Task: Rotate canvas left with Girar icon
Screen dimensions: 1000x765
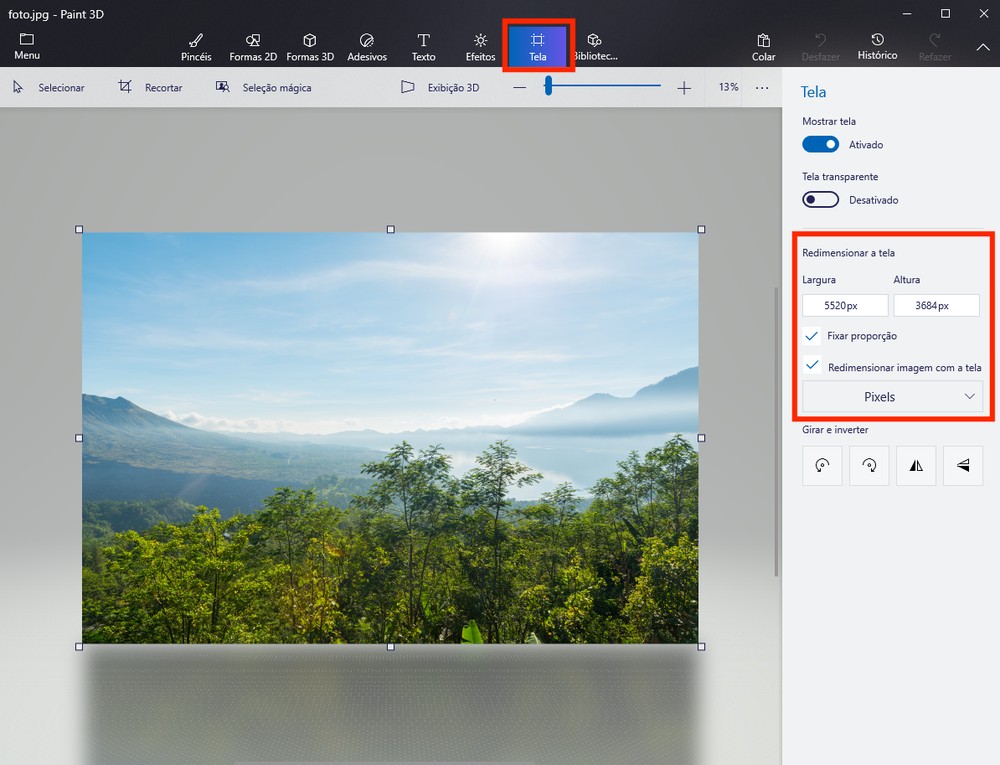Action: click(822, 465)
